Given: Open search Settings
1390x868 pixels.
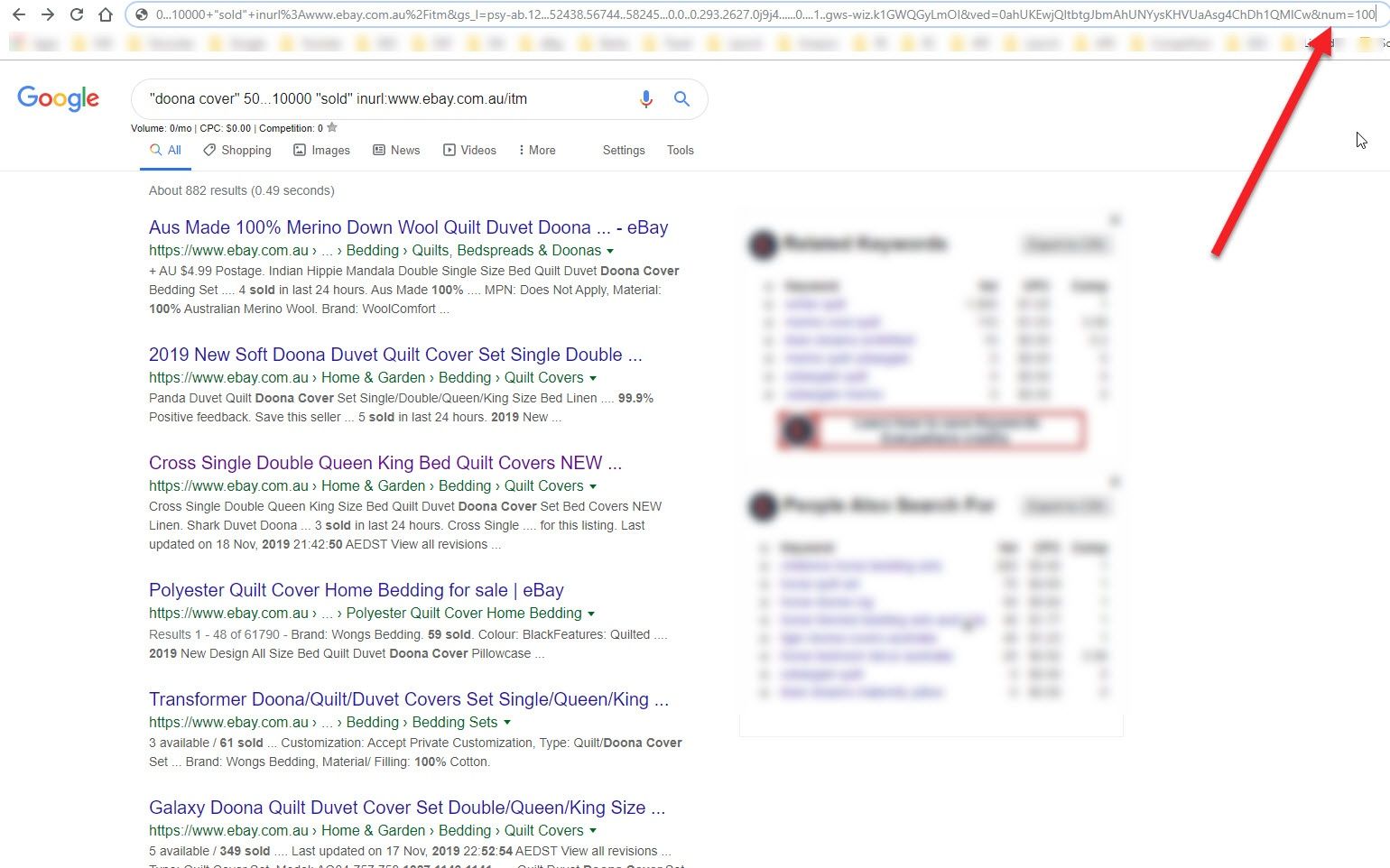Looking at the screenshot, I should (624, 151).
